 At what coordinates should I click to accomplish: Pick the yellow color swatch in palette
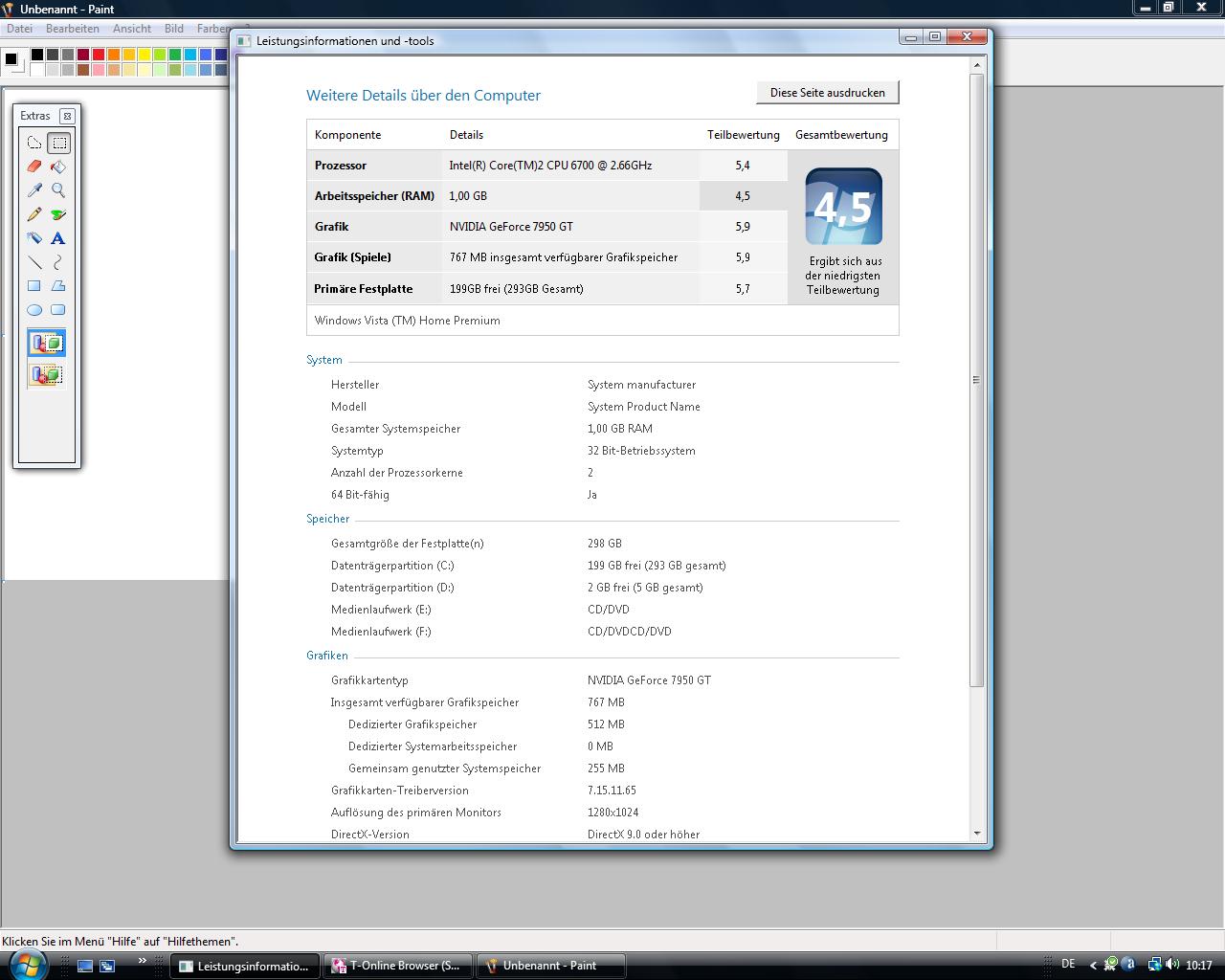[x=145, y=55]
